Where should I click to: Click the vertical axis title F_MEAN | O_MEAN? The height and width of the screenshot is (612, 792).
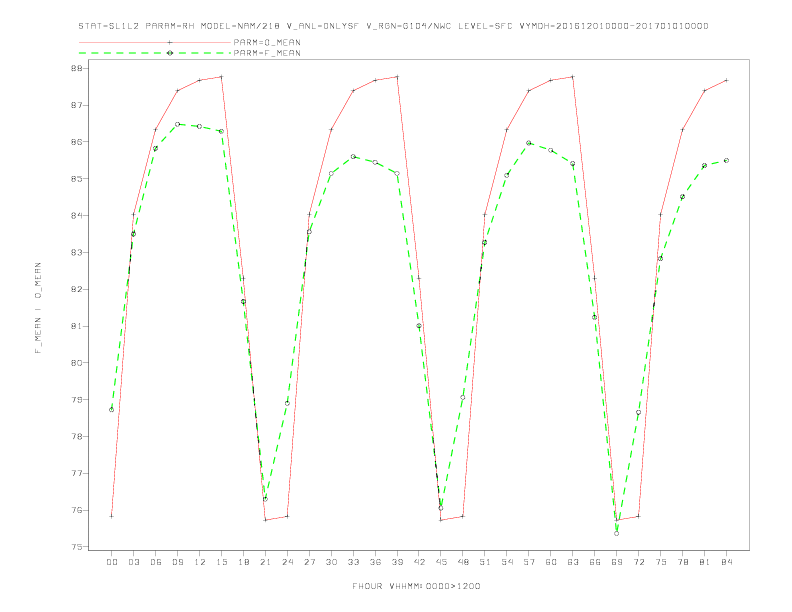pyautogui.click(x=38, y=308)
